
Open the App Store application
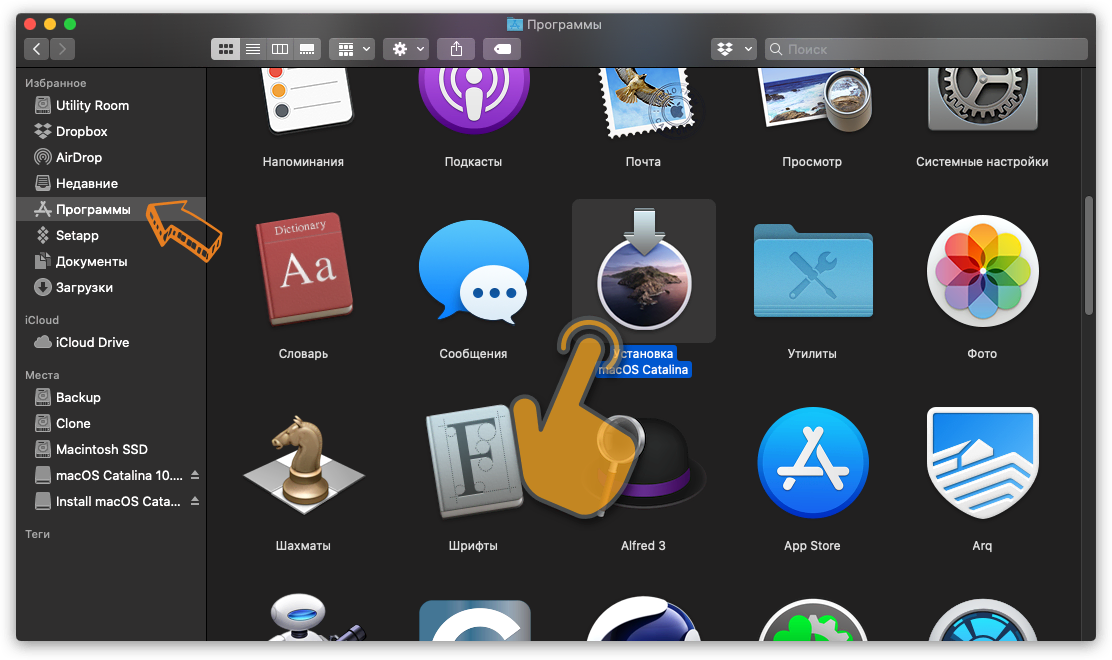813,462
